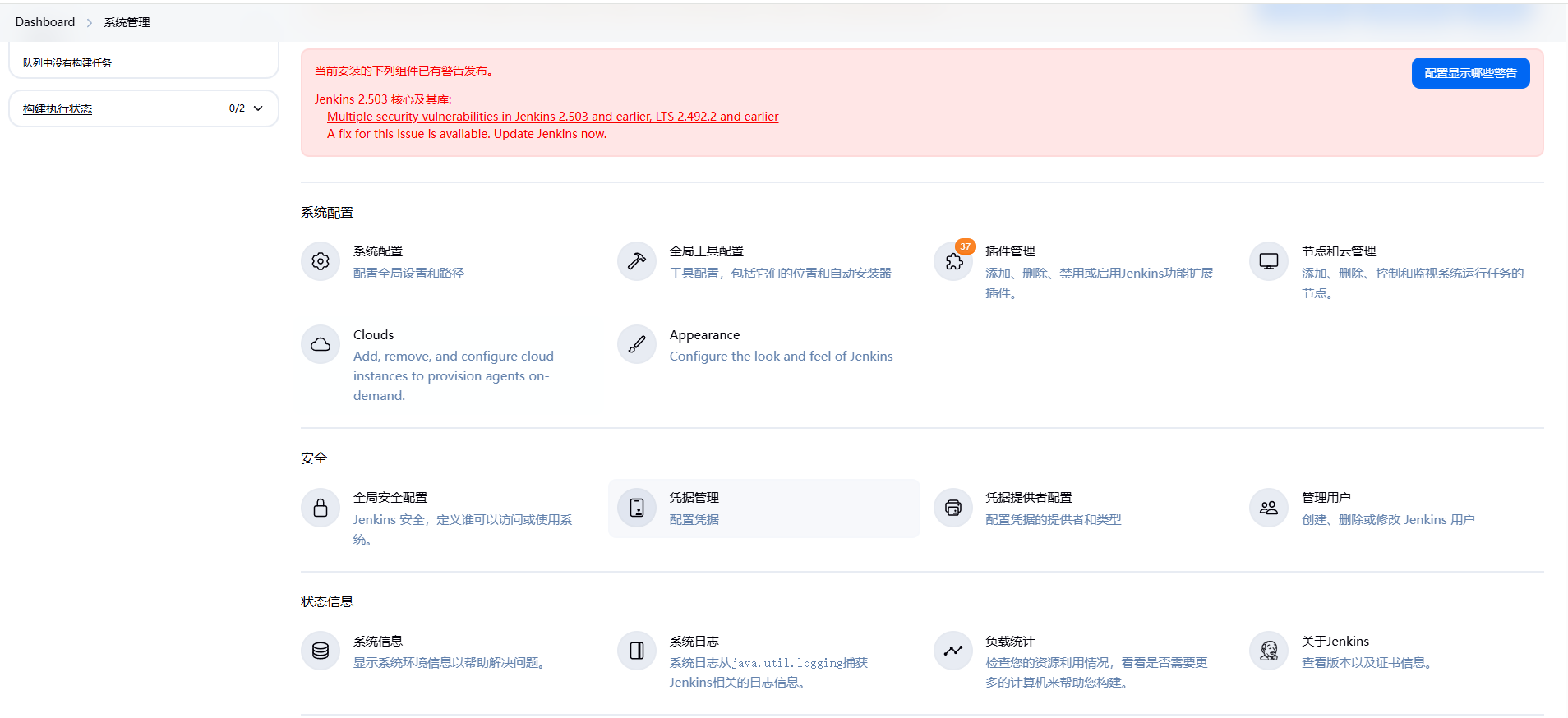Screen dimensions: 1568x718
Task: Click 创建、删除或修改 Jenkins 用户 description
Action: pos(1388,519)
